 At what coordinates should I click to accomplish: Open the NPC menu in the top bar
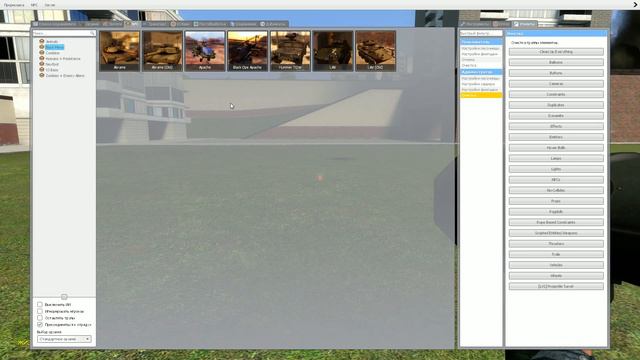click(x=34, y=5)
